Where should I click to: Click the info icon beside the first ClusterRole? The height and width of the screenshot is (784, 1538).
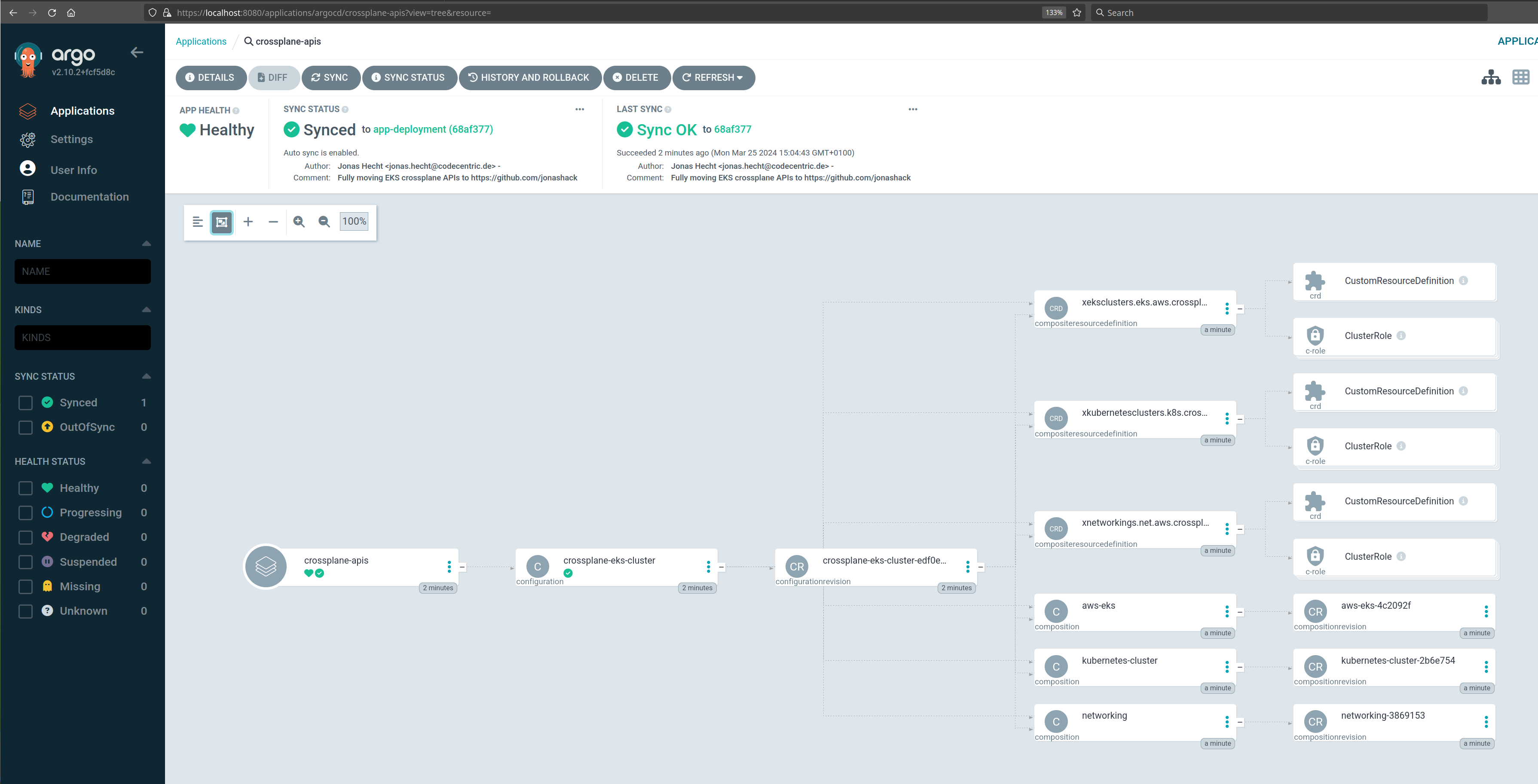[x=1400, y=336]
